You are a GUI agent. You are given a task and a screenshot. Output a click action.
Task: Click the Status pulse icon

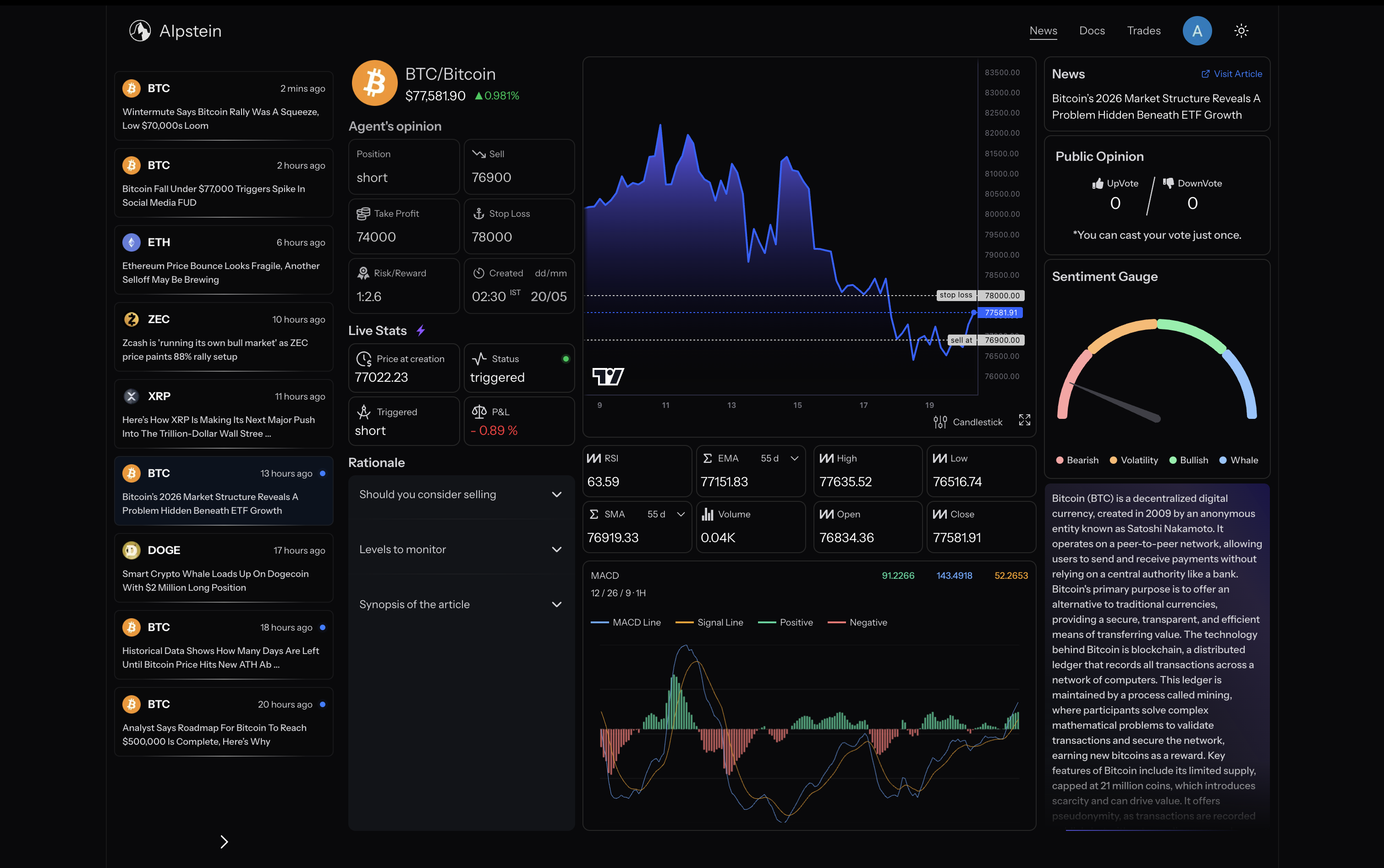point(479,359)
